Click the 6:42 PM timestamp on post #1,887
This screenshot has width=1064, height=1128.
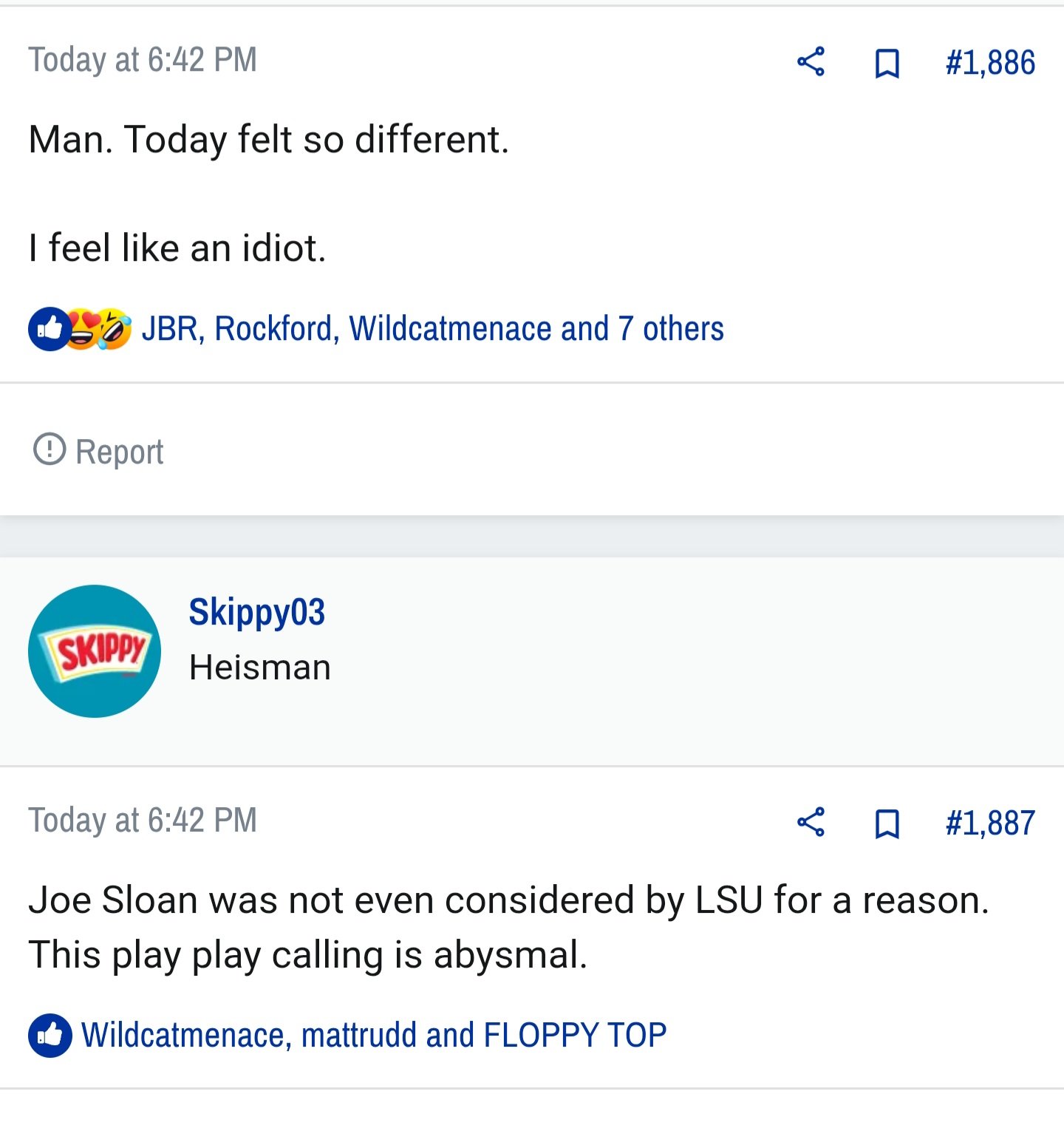(x=143, y=820)
